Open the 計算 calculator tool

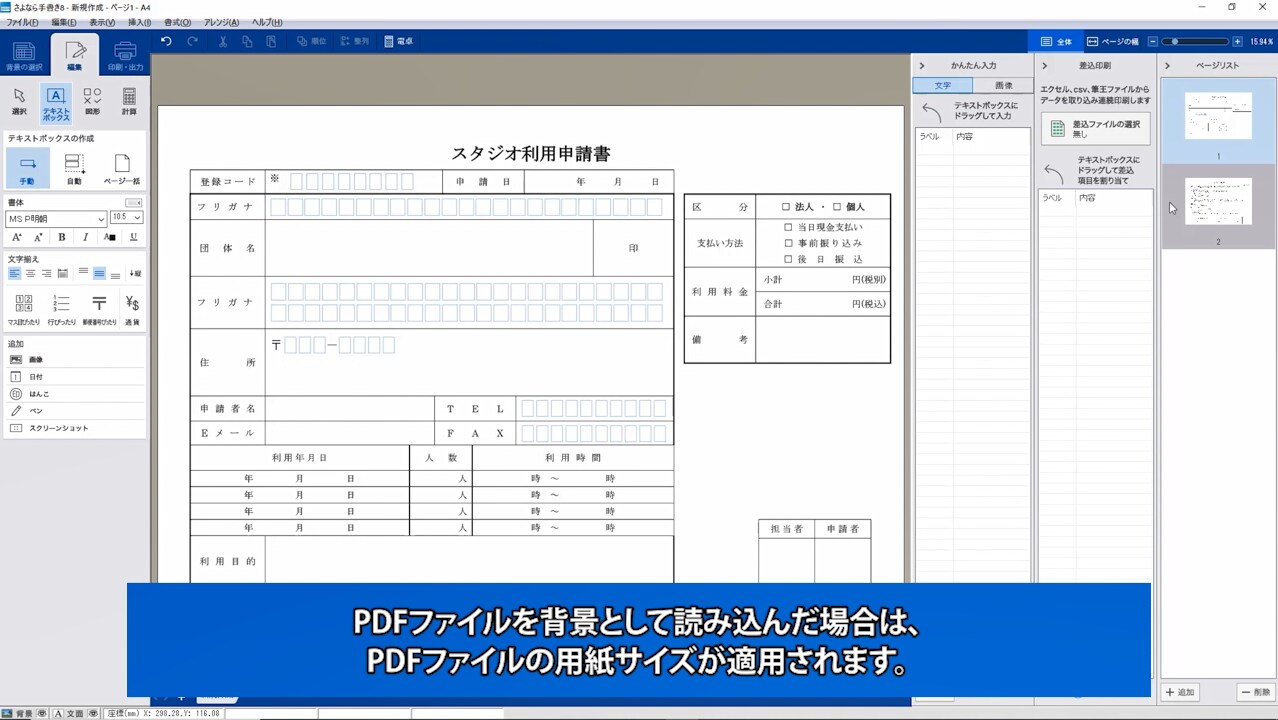click(129, 102)
